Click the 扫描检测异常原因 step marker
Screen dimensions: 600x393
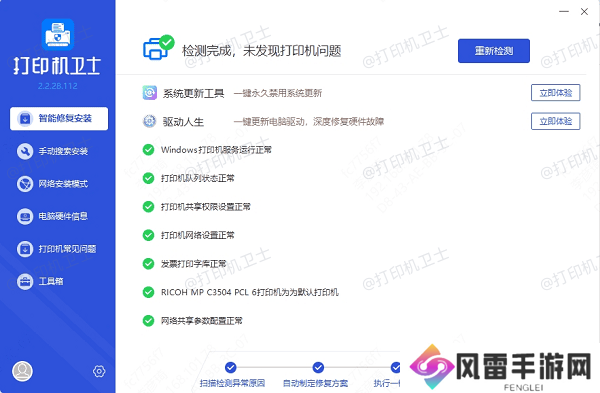(x=230, y=367)
